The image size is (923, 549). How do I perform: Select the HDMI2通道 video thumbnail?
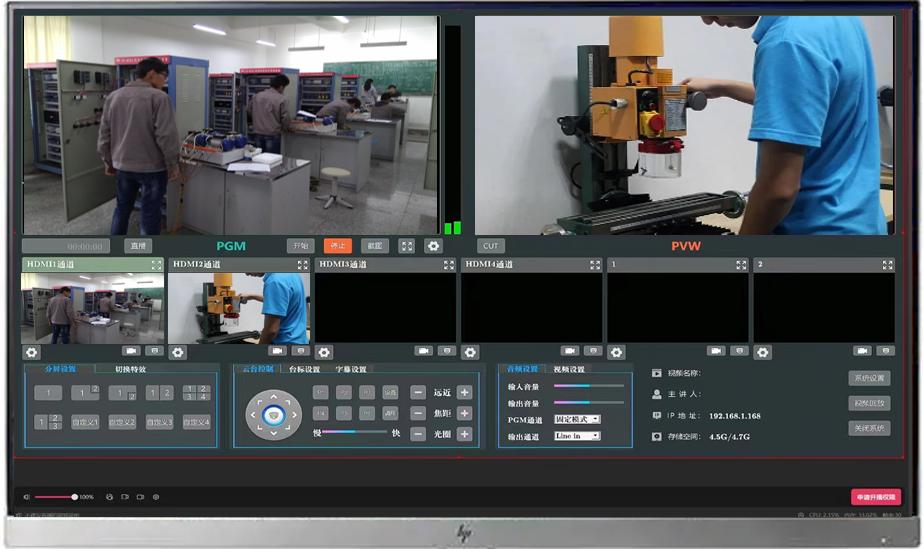click(x=238, y=308)
